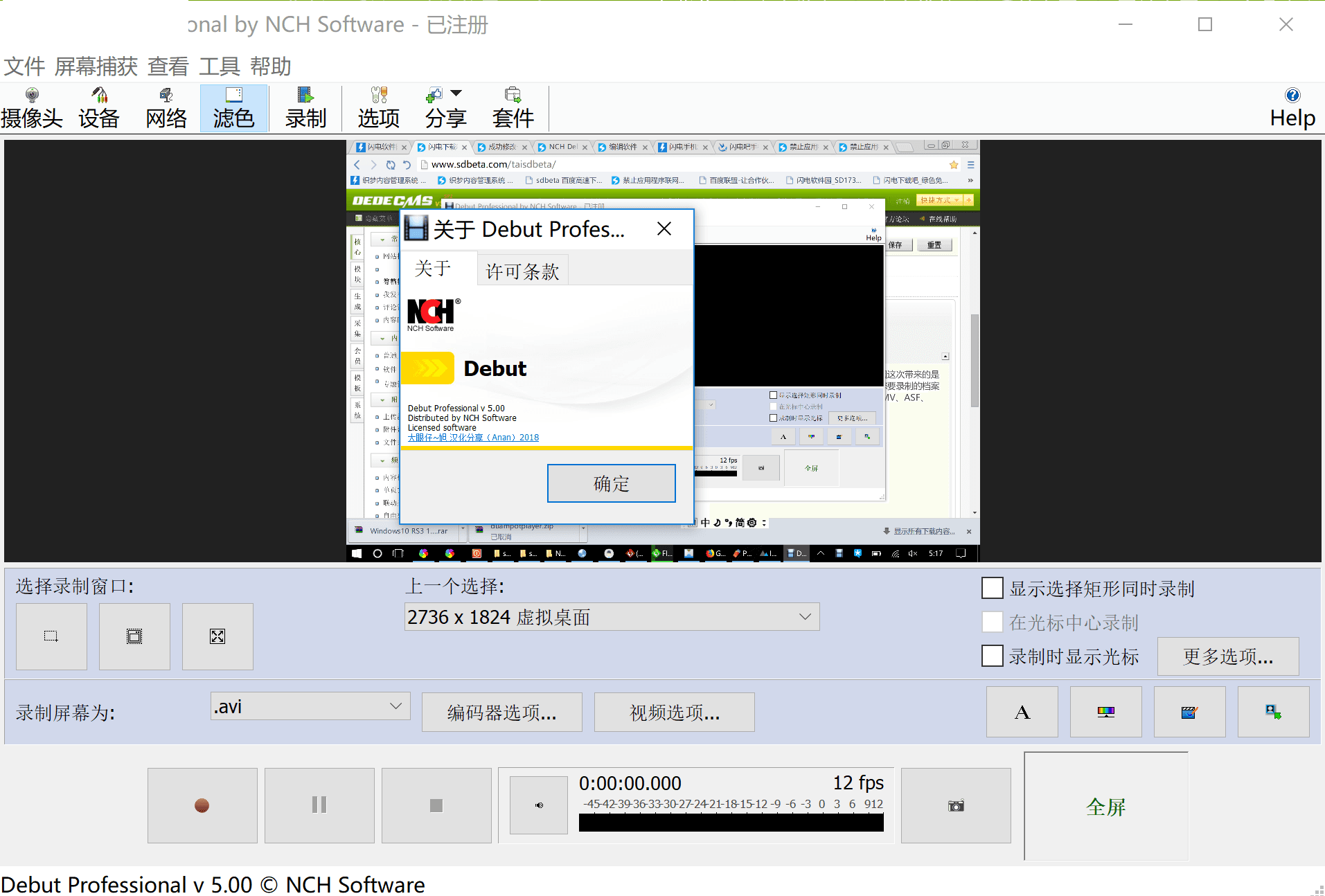Click the color effects monitor icon button

coord(1105,712)
